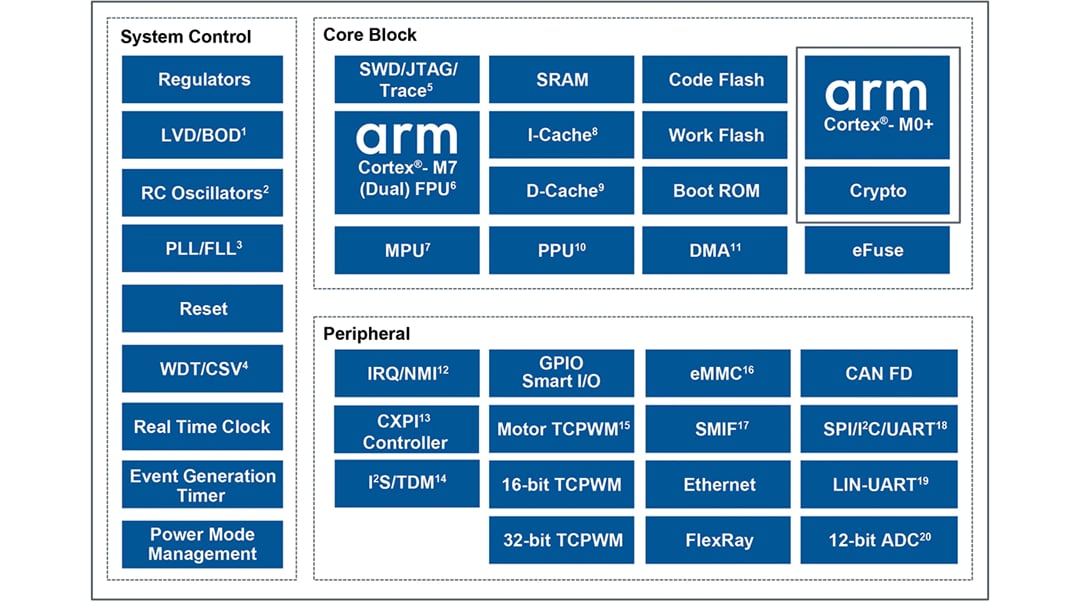Select the Crypto block

tap(877, 190)
